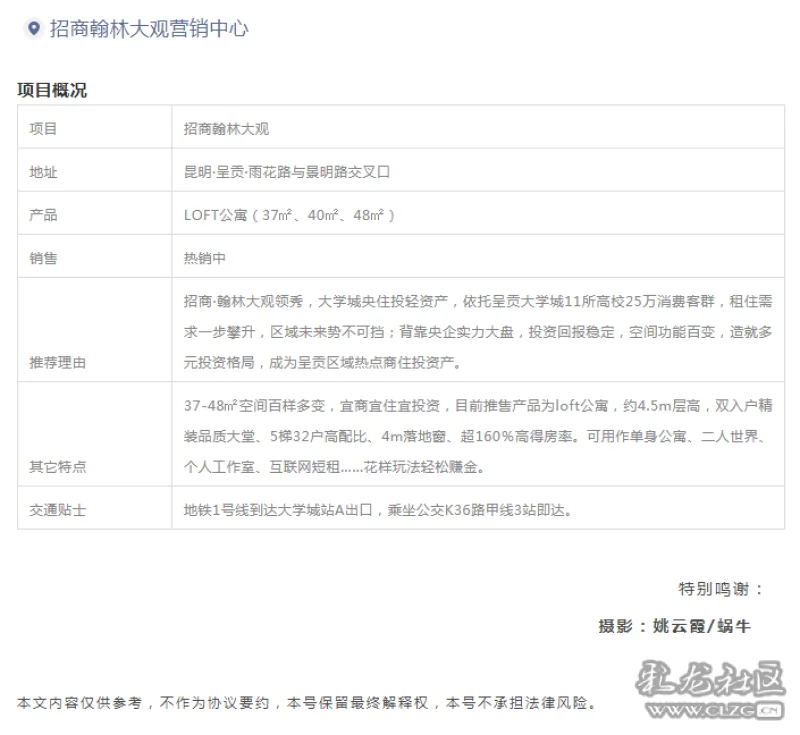Select the LOFT公寓 product sizes cell
This screenshot has width=800, height=735.
478,213
